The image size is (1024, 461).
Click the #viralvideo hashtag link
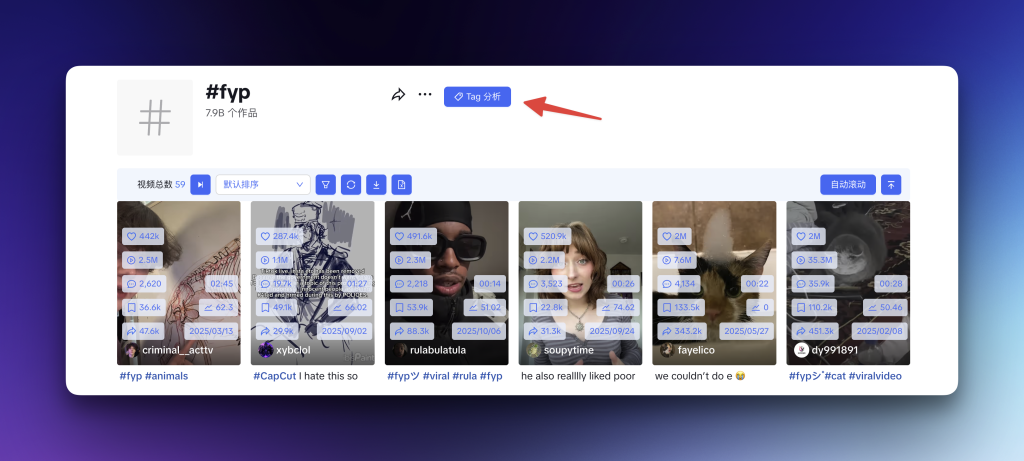pos(877,377)
